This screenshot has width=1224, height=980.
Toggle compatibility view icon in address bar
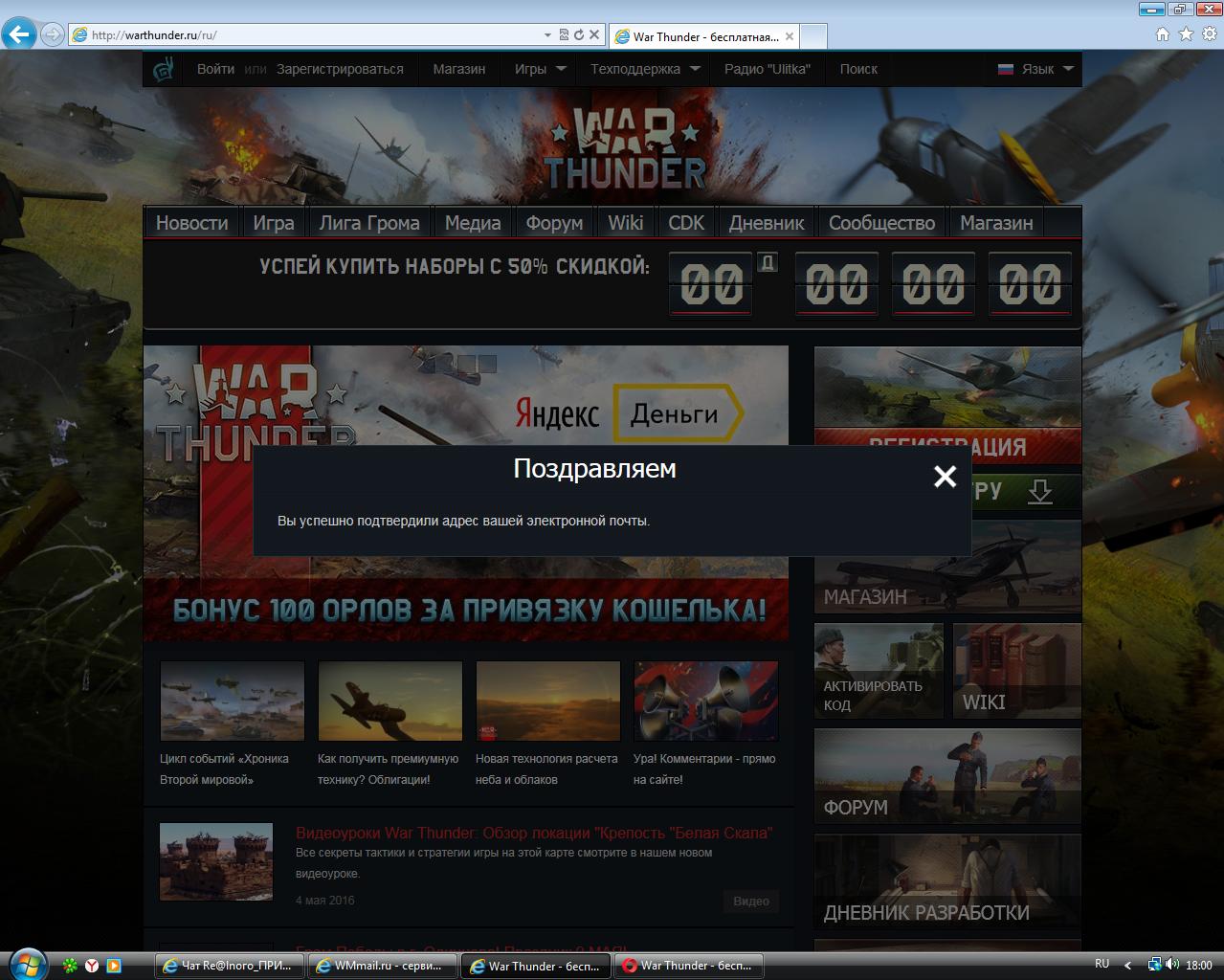pos(564,34)
